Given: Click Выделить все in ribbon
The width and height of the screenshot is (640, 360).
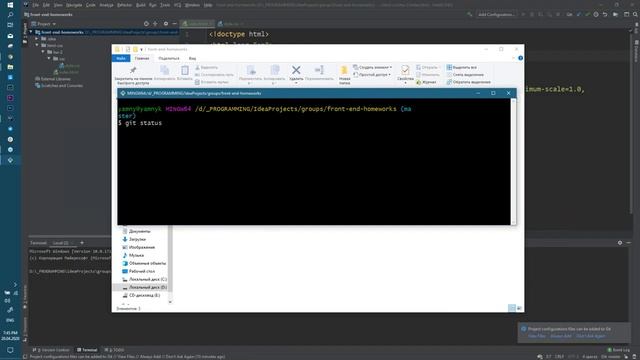Looking at the screenshot, I should click(462, 67).
